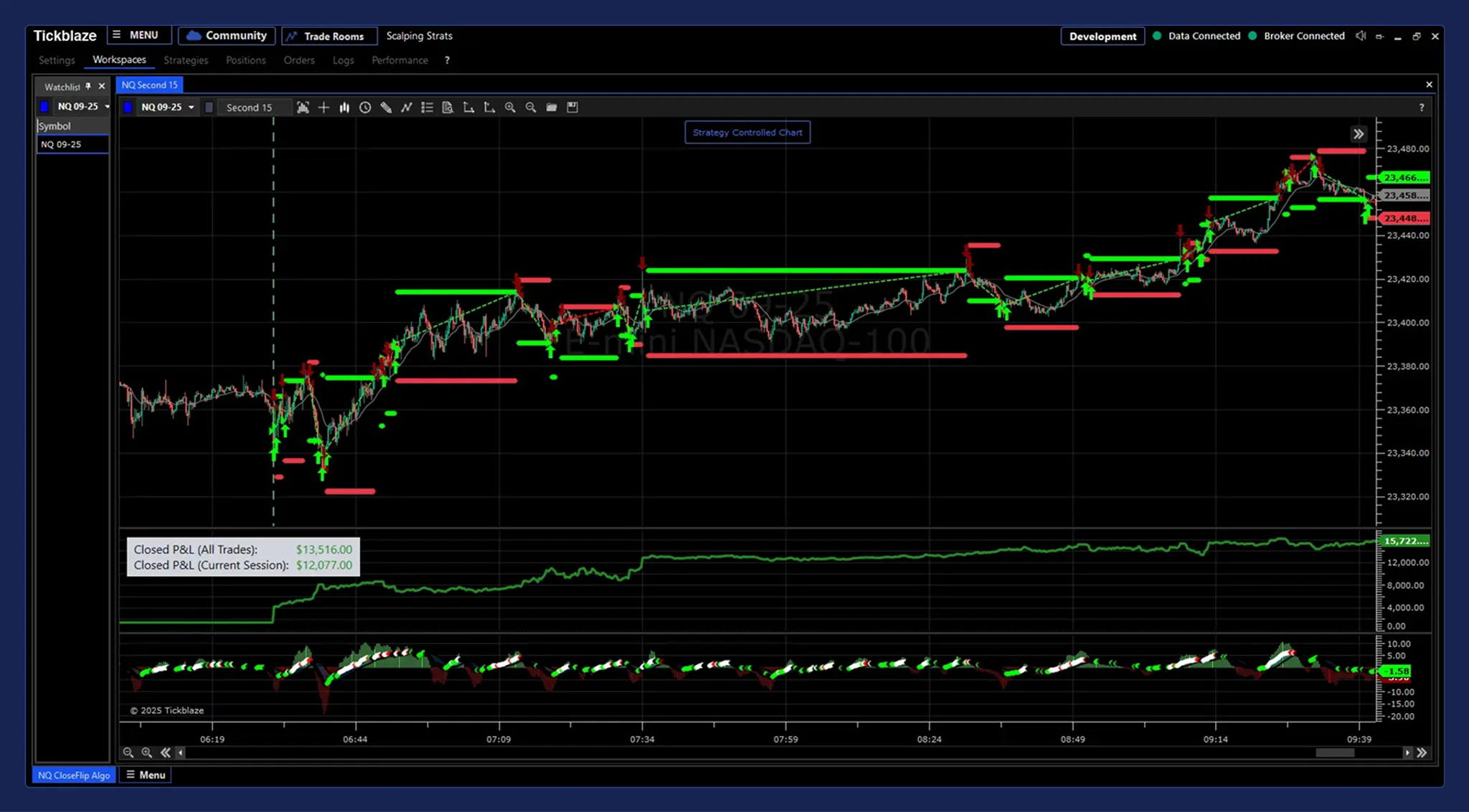The image size is (1469, 812).
Task: Click the green 23,466 price axis marker
Action: (1404, 177)
